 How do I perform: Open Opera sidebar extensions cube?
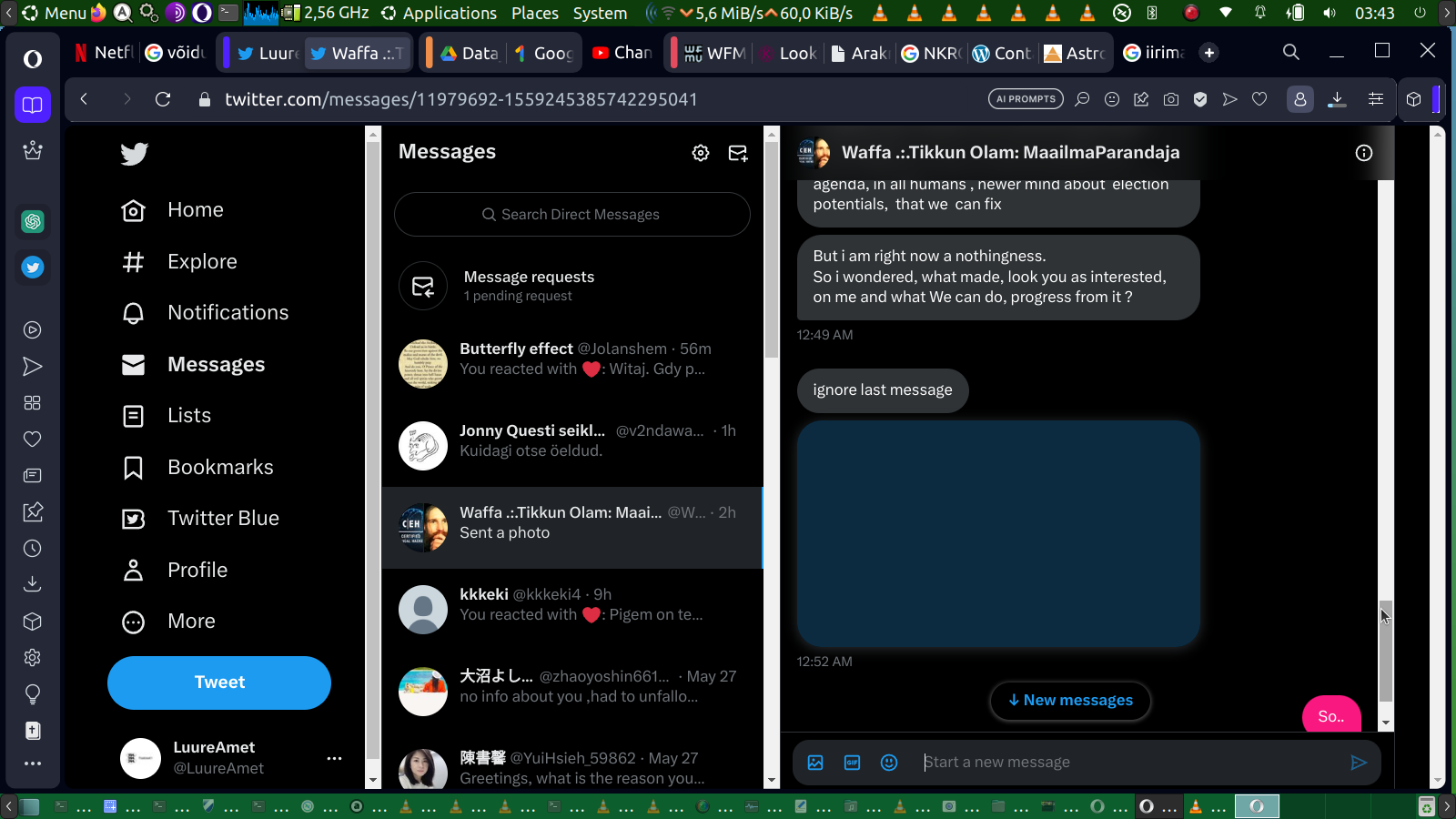tap(33, 622)
